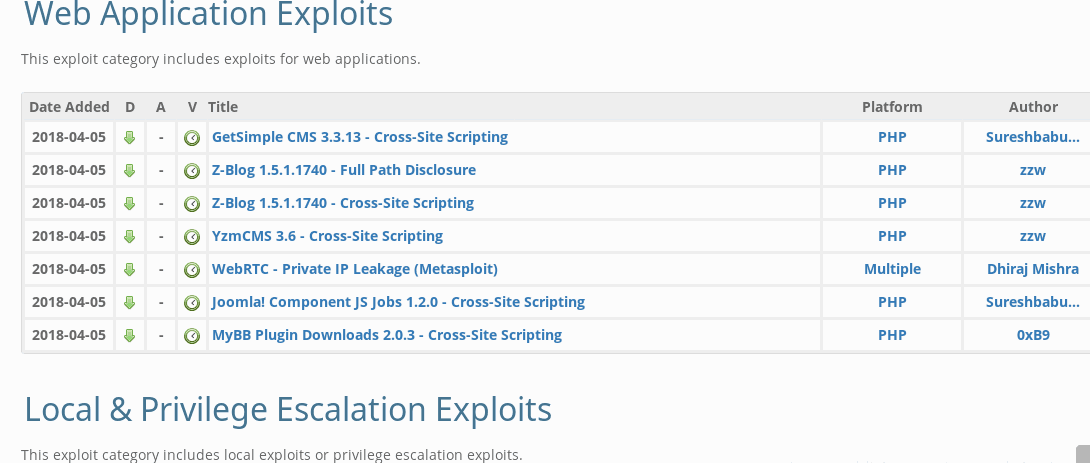This screenshot has height=463, width=1090.
Task: Open author zzw for Z-Blog Full Path Disclosure
Action: [x=1032, y=170]
